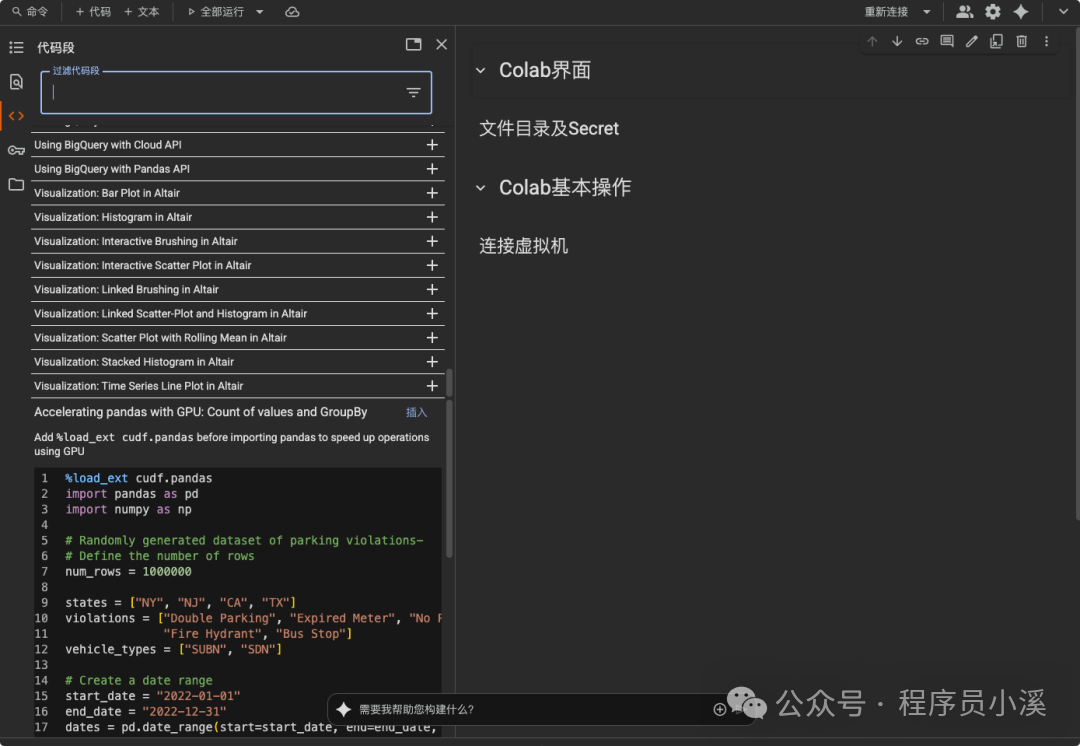Collapse the Colab界面 section

[x=481, y=70]
